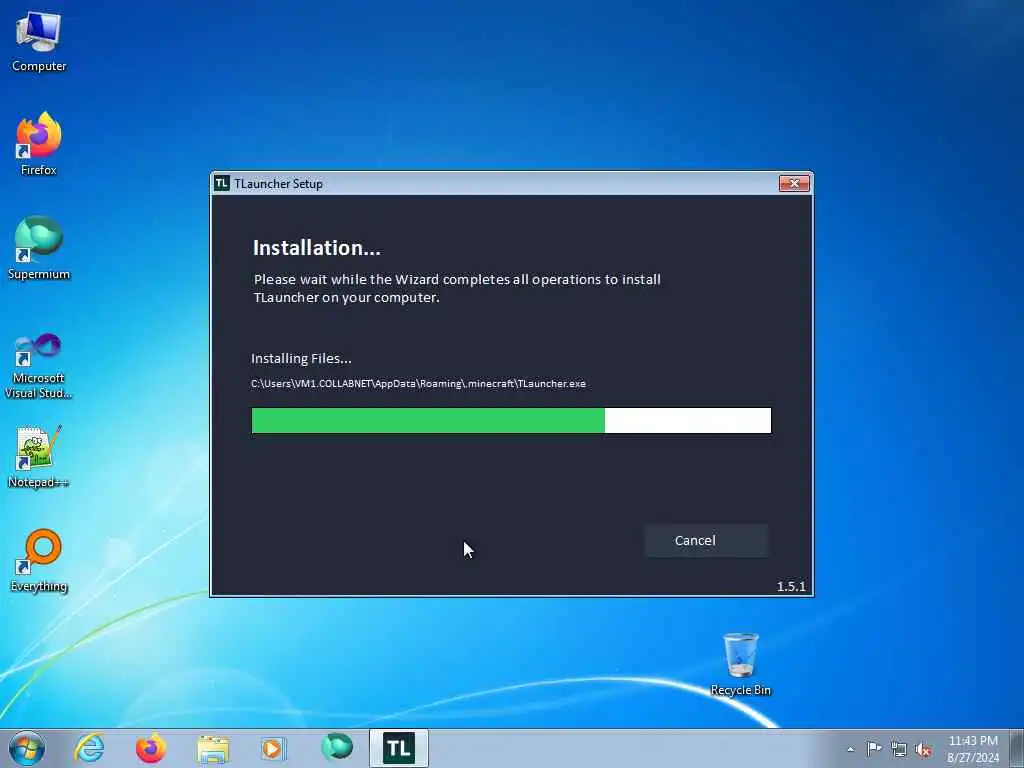Click the TLauncher taskbar button

(x=398, y=748)
